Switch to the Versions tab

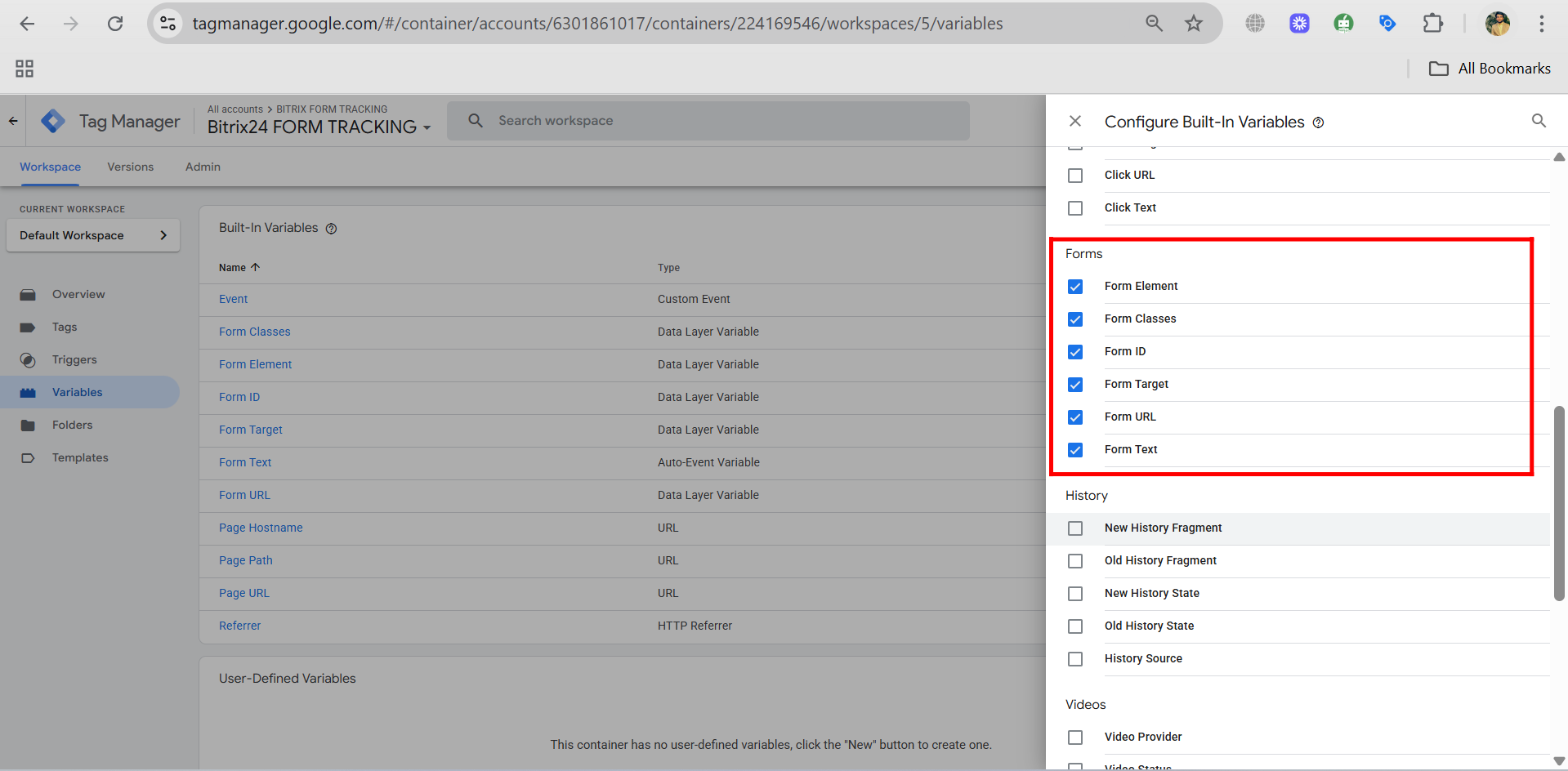tap(130, 167)
